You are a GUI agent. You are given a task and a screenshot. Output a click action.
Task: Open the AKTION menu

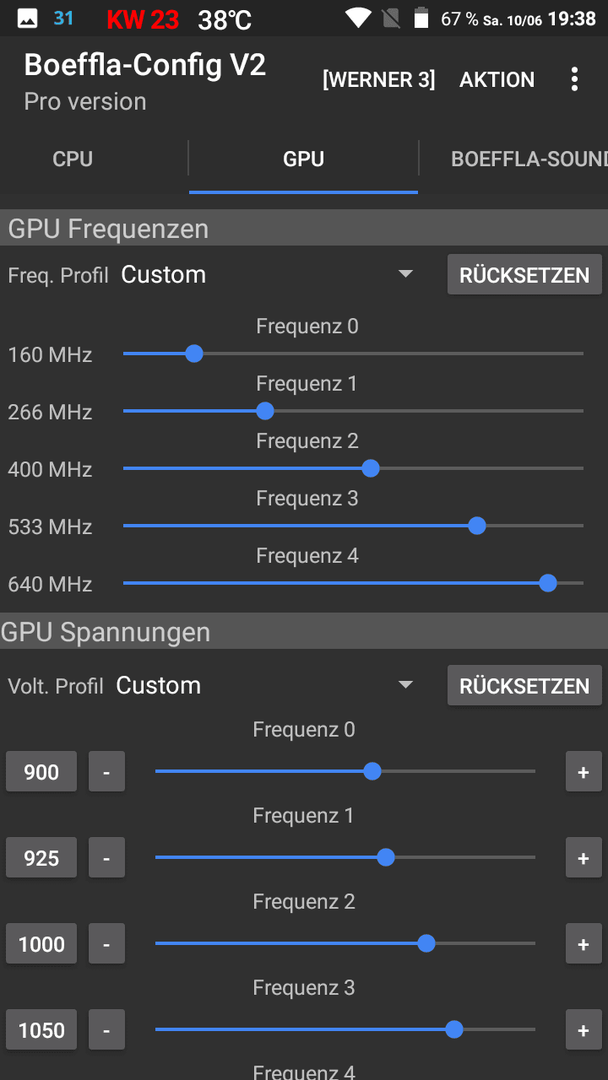click(497, 80)
